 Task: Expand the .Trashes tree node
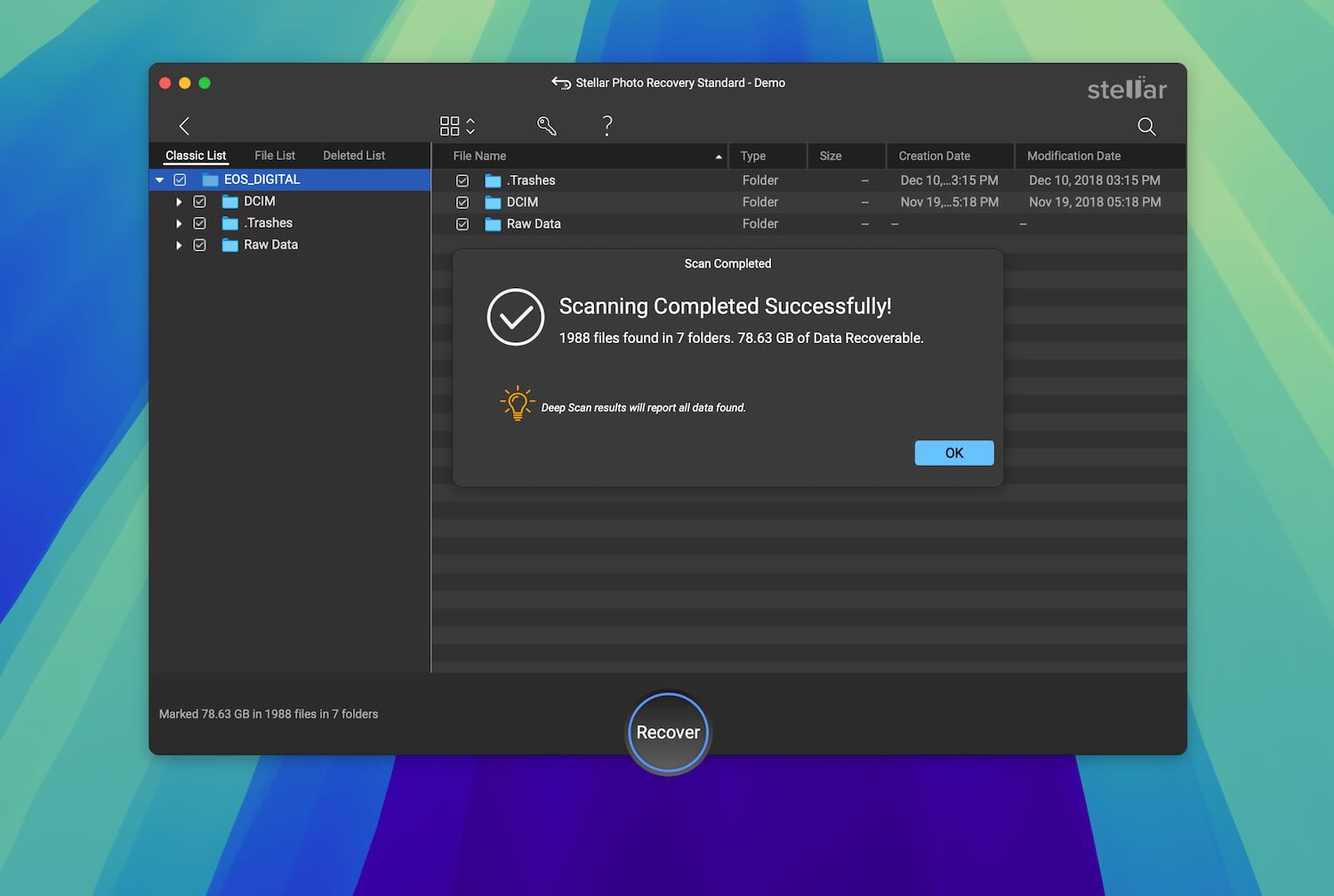point(179,223)
